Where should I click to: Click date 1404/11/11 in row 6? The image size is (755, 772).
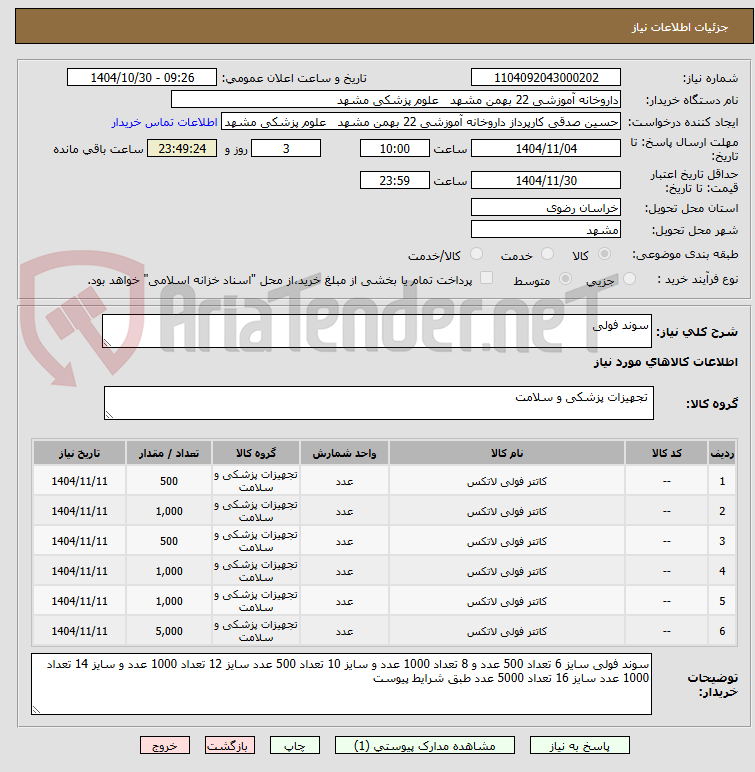(x=79, y=631)
